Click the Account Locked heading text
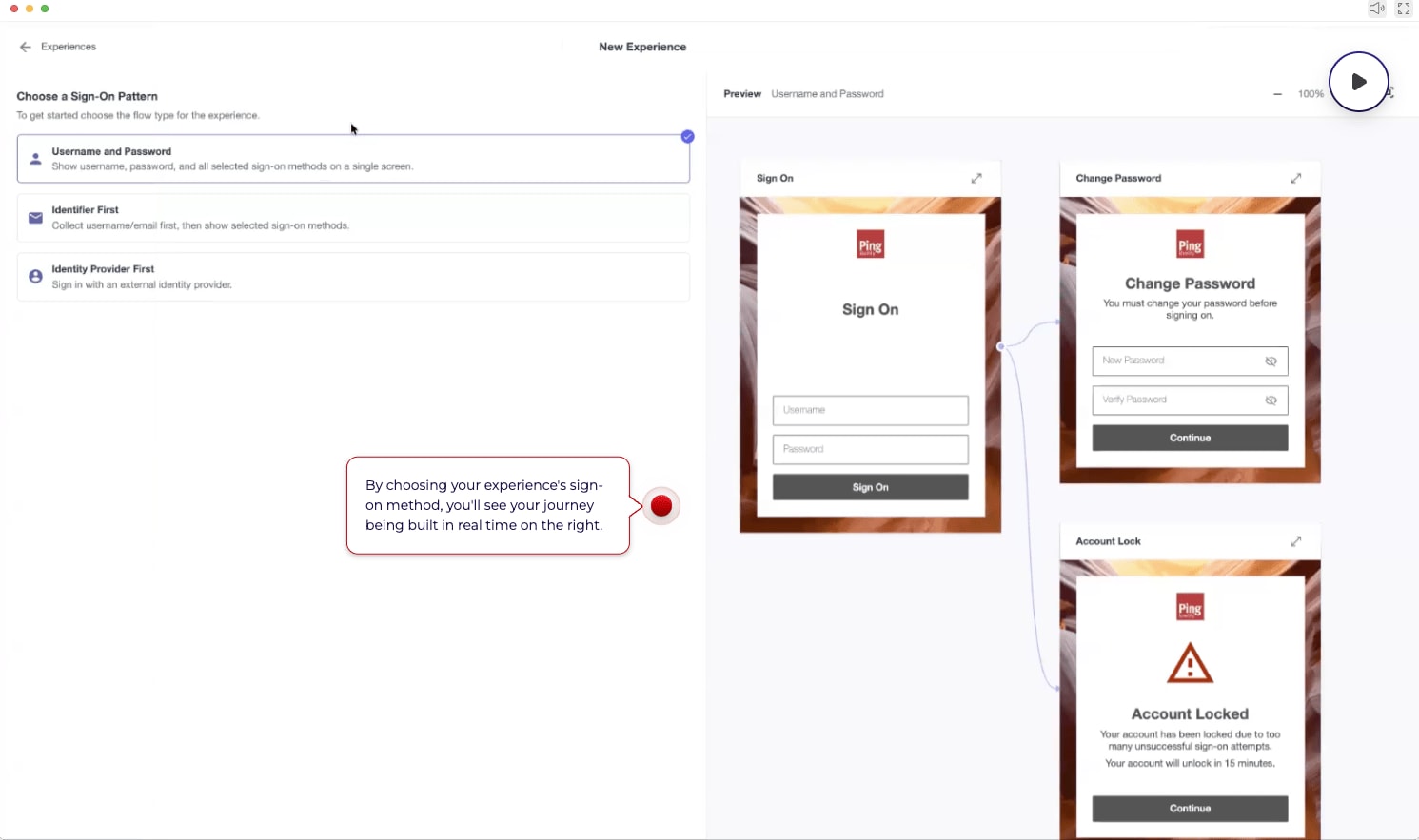This screenshot has width=1419, height=840. [1191, 714]
